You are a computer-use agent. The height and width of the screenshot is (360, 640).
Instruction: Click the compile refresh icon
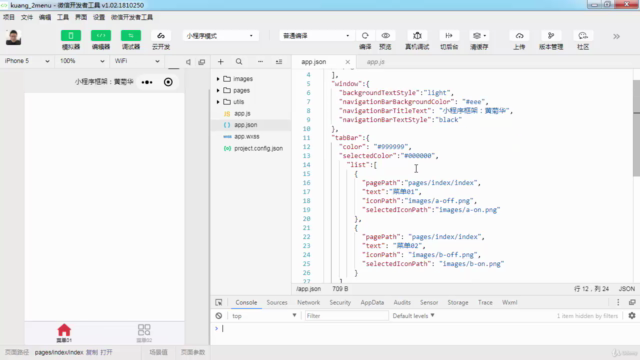365,36
